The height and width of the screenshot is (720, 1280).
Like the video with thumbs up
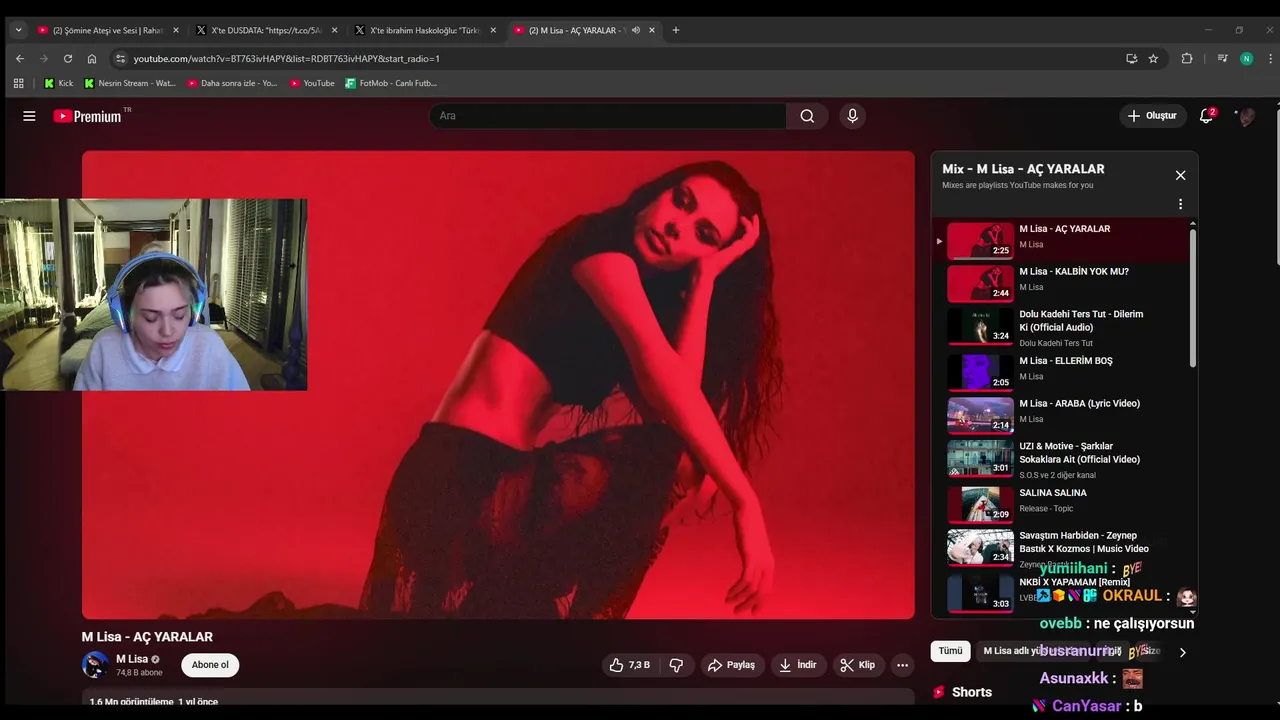[630, 665]
